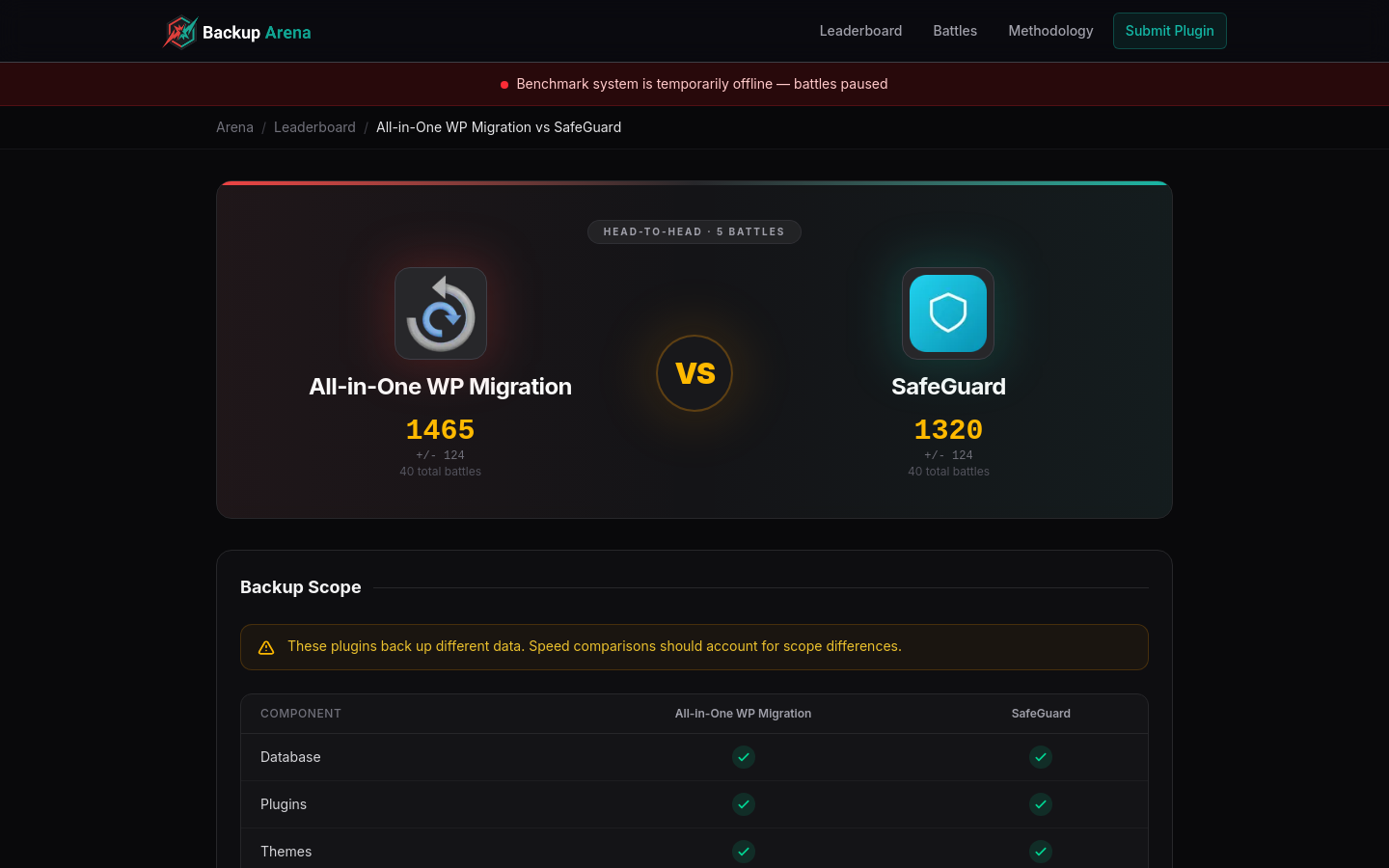Click the Themes row label
Screen dimensions: 1389x868
coord(286,852)
